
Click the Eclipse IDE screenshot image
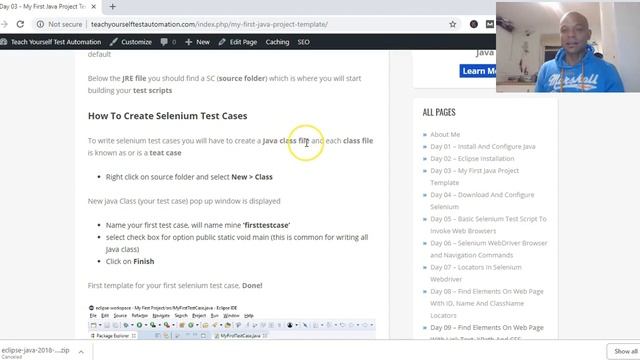231,322
